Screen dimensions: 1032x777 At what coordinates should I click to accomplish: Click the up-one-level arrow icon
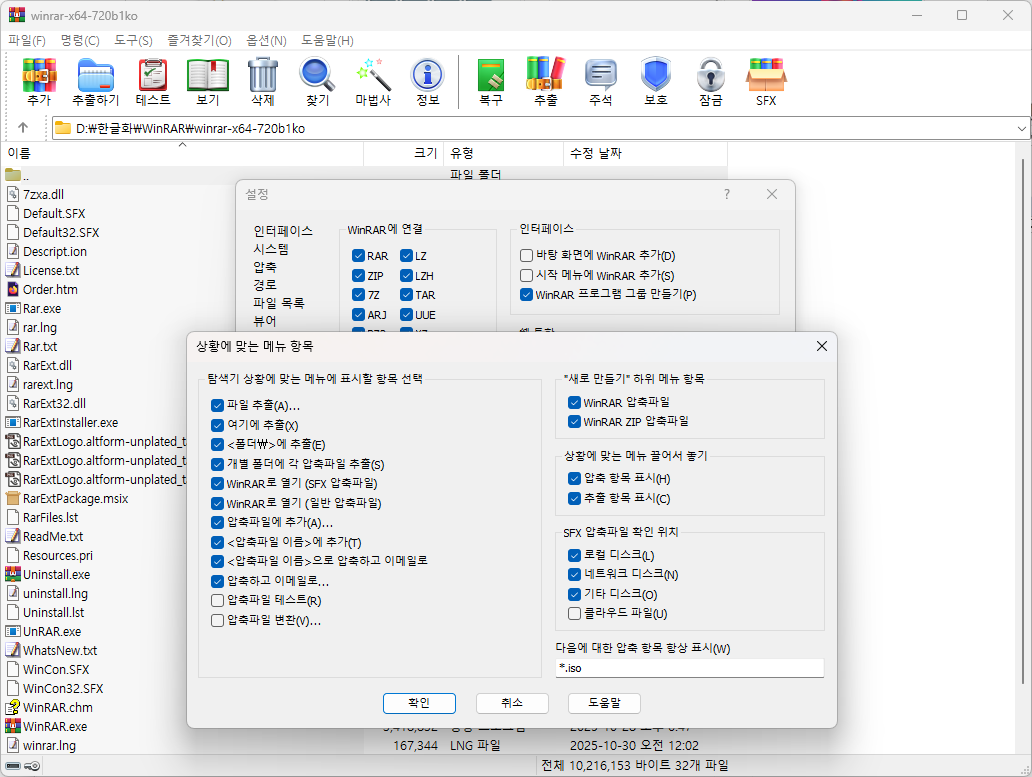click(x=23, y=128)
